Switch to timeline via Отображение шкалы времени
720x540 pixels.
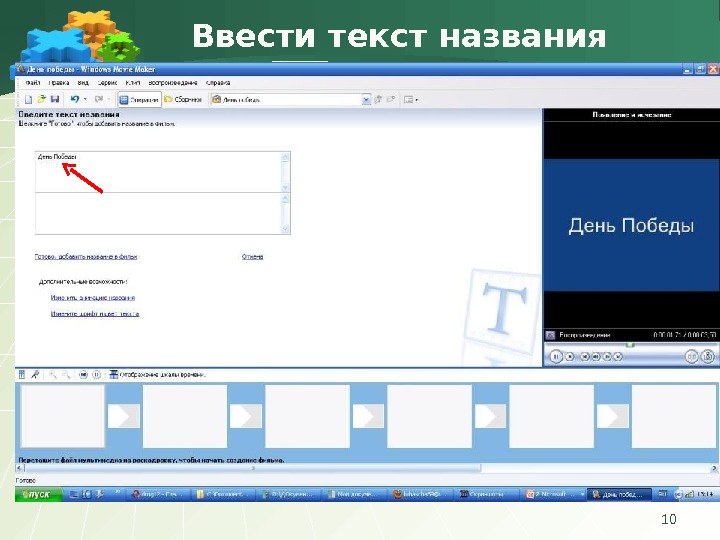(x=157, y=375)
